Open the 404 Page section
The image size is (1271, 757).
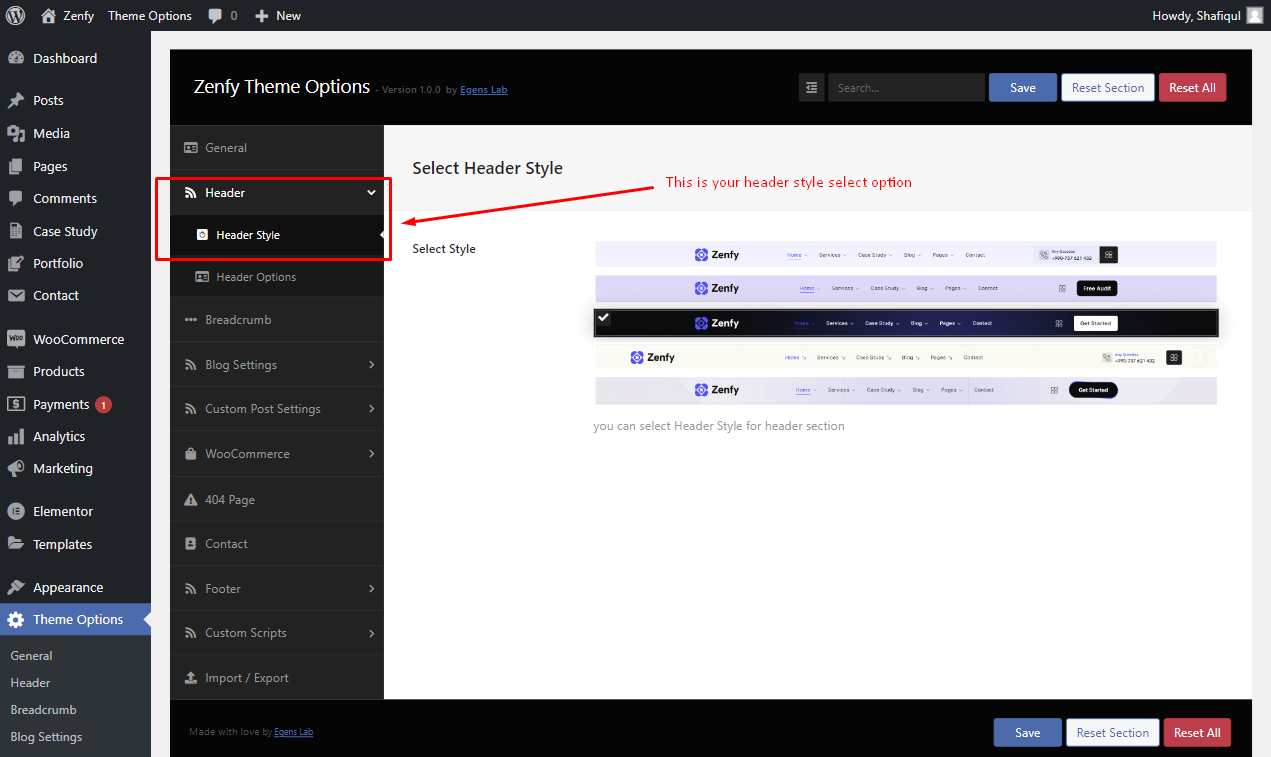click(277, 499)
